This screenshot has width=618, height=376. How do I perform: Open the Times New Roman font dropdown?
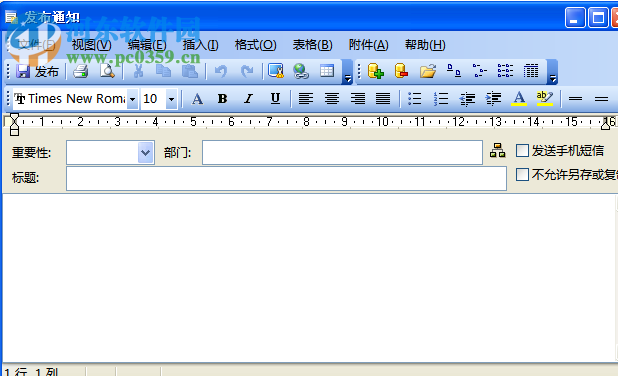(132, 99)
